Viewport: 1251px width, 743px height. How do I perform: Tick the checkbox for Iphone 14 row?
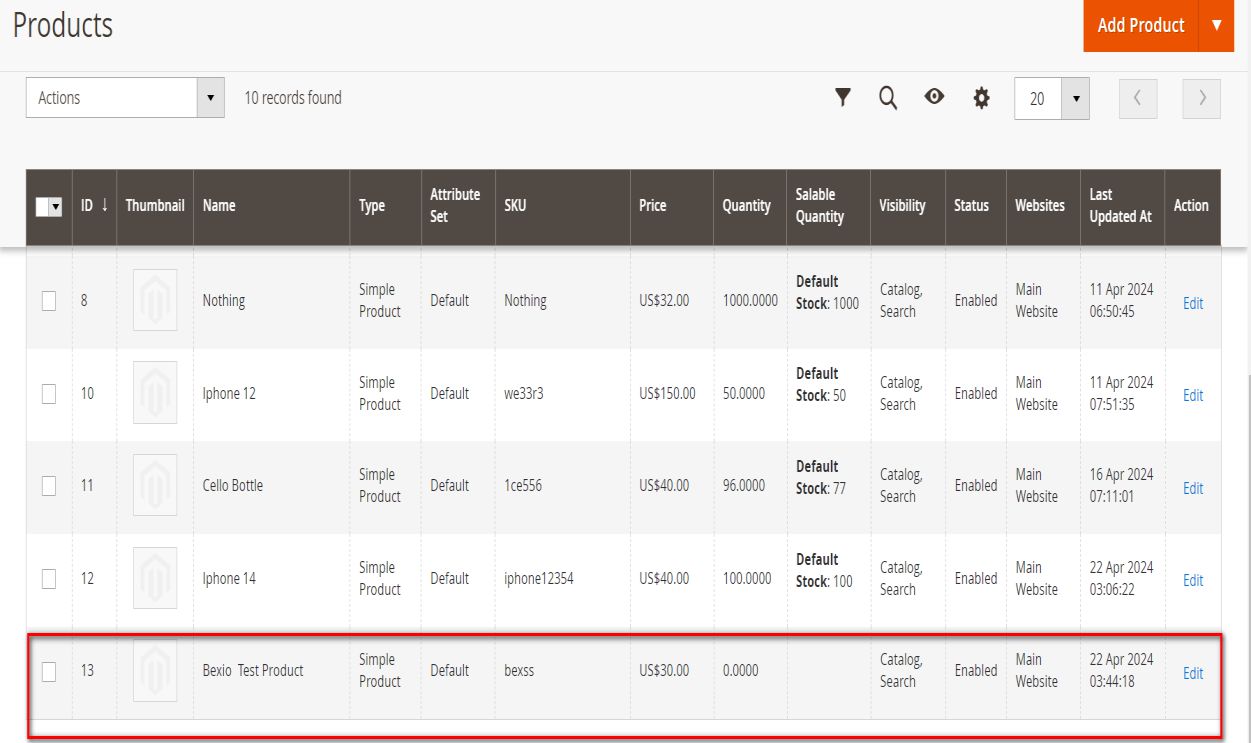49,578
